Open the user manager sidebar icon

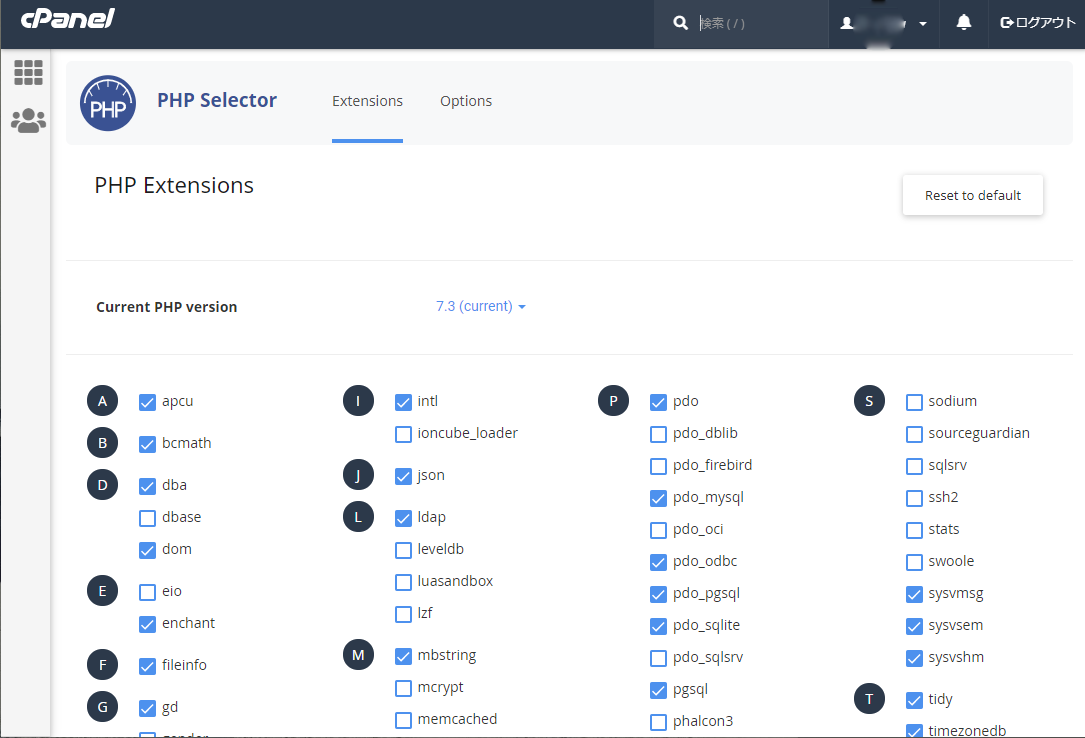pyautogui.click(x=28, y=120)
